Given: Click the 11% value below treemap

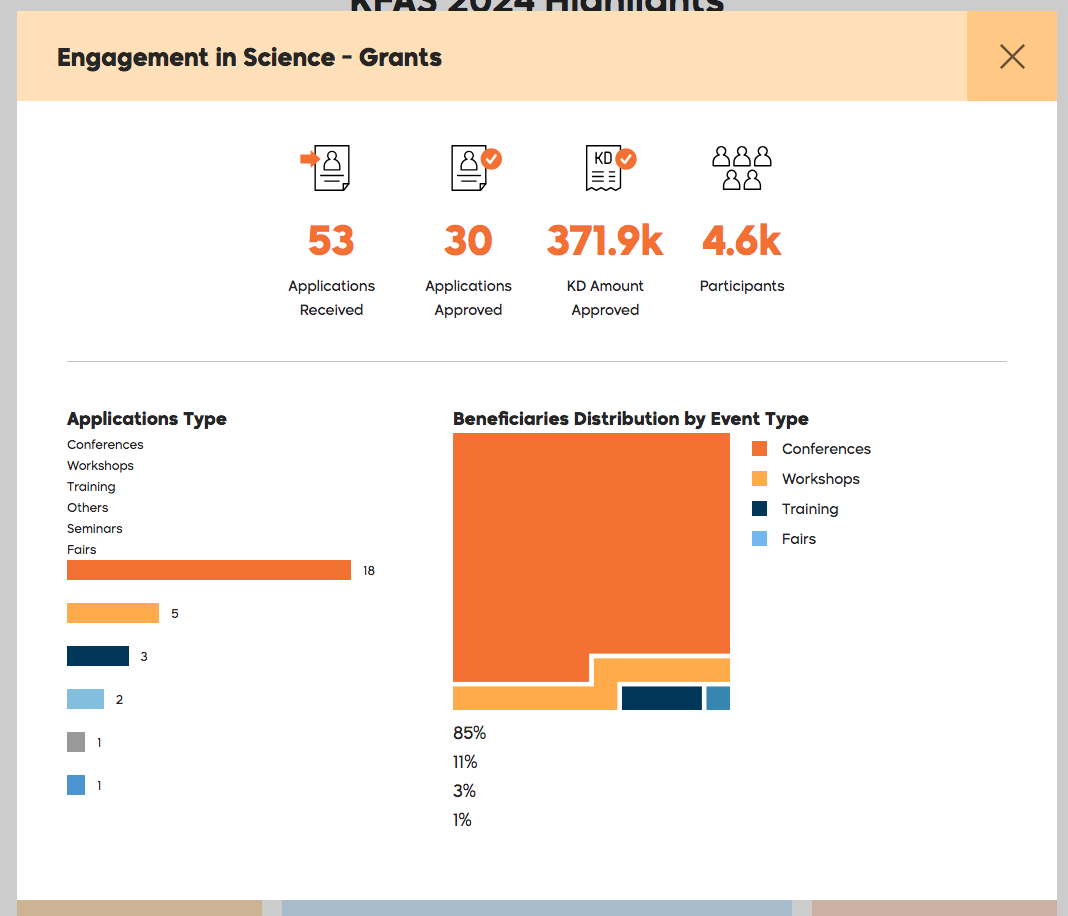Looking at the screenshot, I should click(x=465, y=762).
